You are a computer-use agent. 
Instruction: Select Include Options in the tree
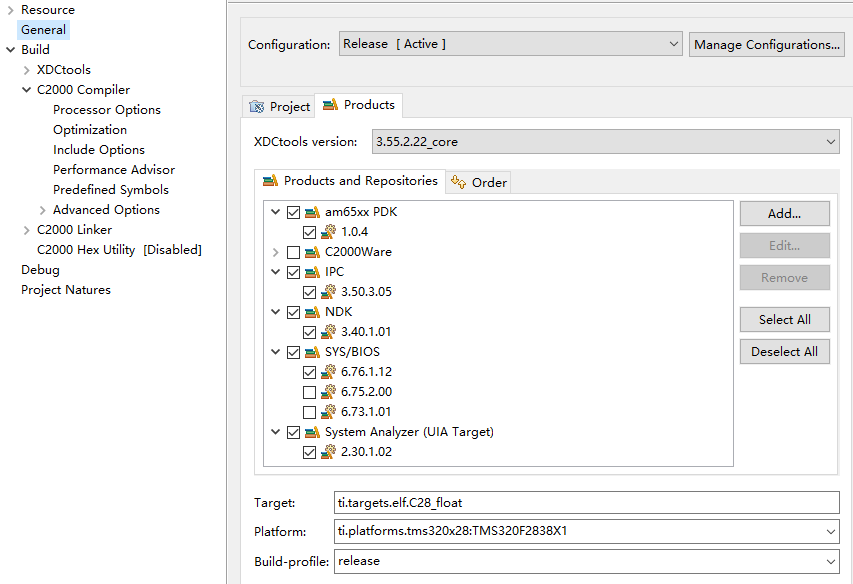99,150
